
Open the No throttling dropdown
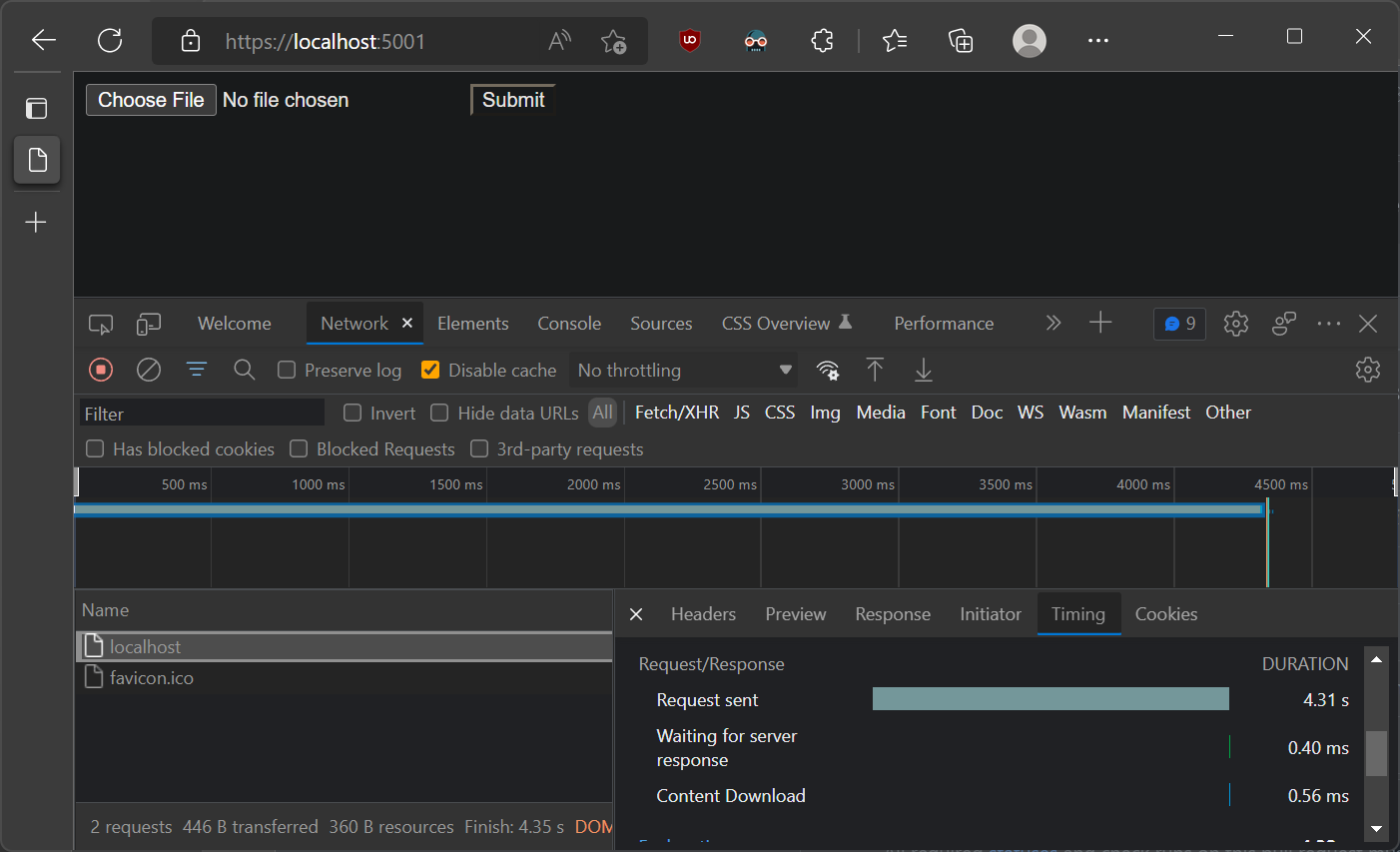684,370
